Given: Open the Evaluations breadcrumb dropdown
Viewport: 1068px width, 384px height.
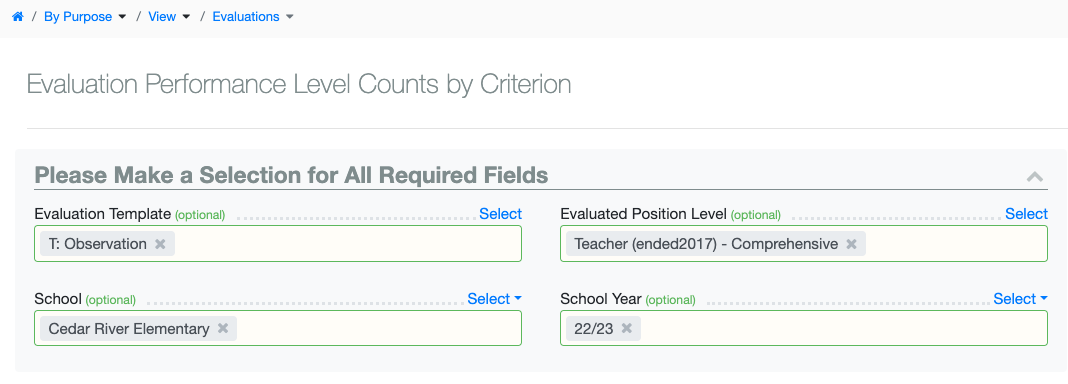Looking at the screenshot, I should click(253, 17).
